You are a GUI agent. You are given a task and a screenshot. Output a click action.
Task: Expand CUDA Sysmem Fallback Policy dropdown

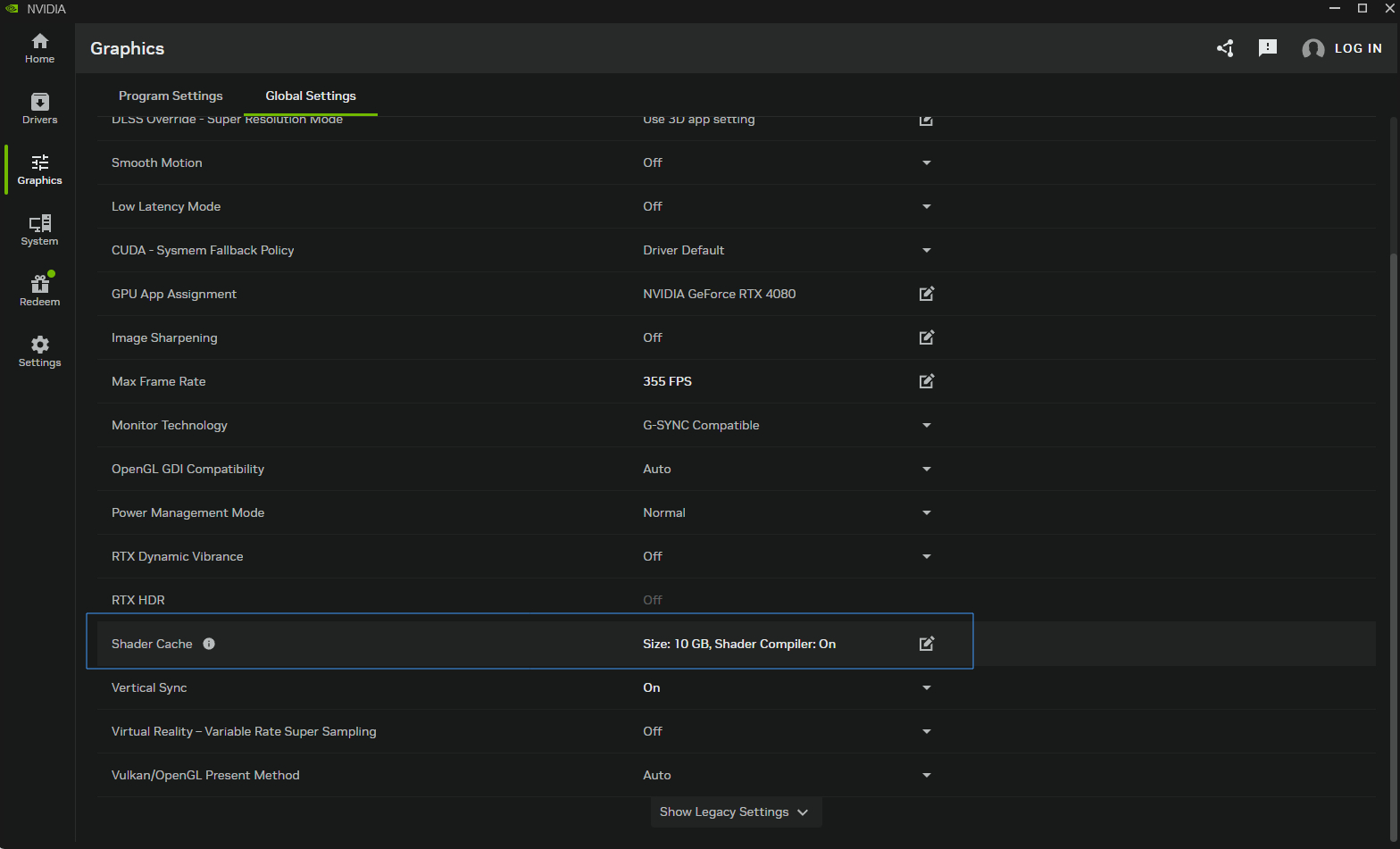coord(927,250)
